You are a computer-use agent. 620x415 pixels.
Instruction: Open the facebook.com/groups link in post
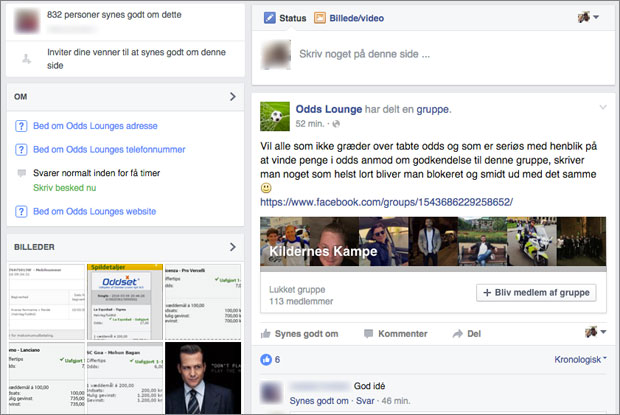(x=385, y=201)
